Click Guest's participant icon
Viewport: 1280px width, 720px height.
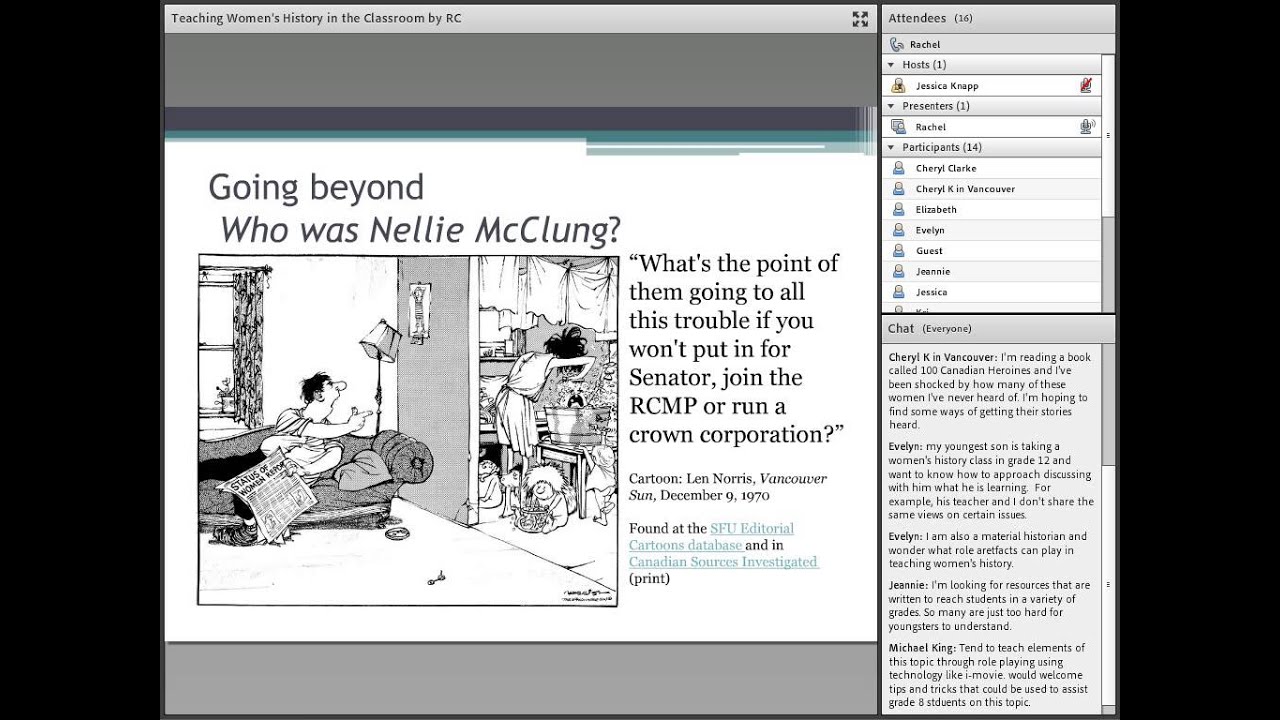(x=898, y=251)
